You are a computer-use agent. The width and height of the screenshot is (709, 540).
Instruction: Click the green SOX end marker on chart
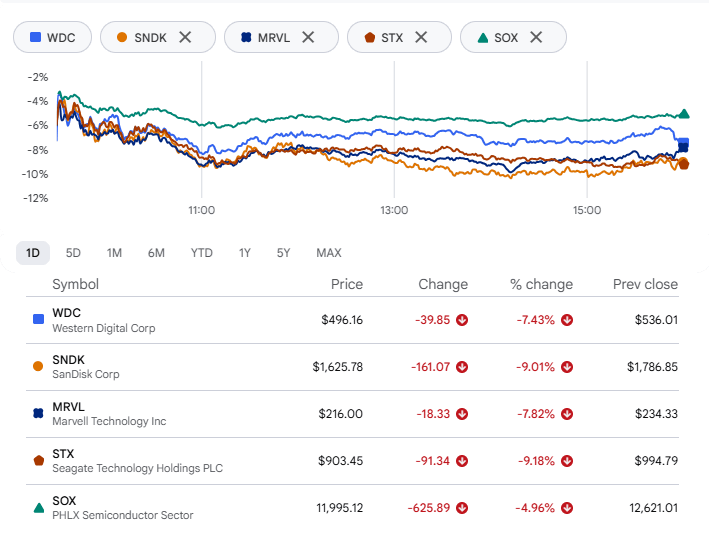tap(684, 114)
